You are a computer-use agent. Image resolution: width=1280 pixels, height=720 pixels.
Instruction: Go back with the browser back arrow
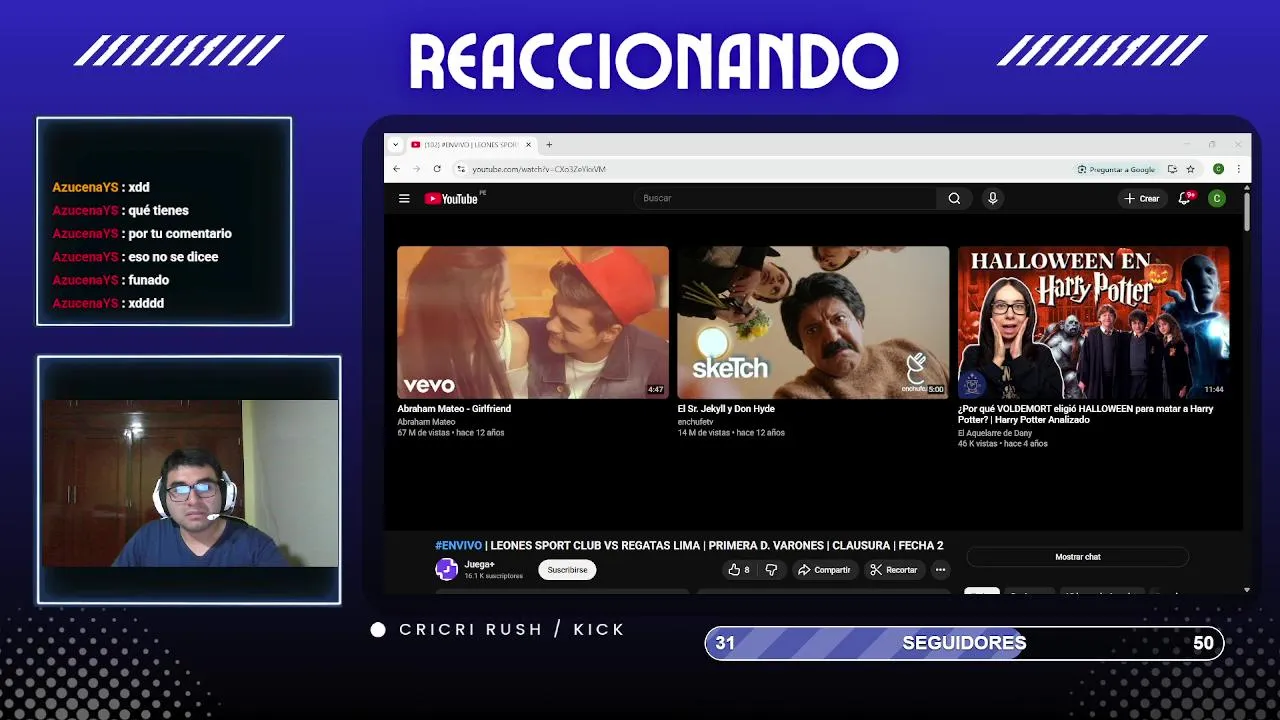coord(396,169)
